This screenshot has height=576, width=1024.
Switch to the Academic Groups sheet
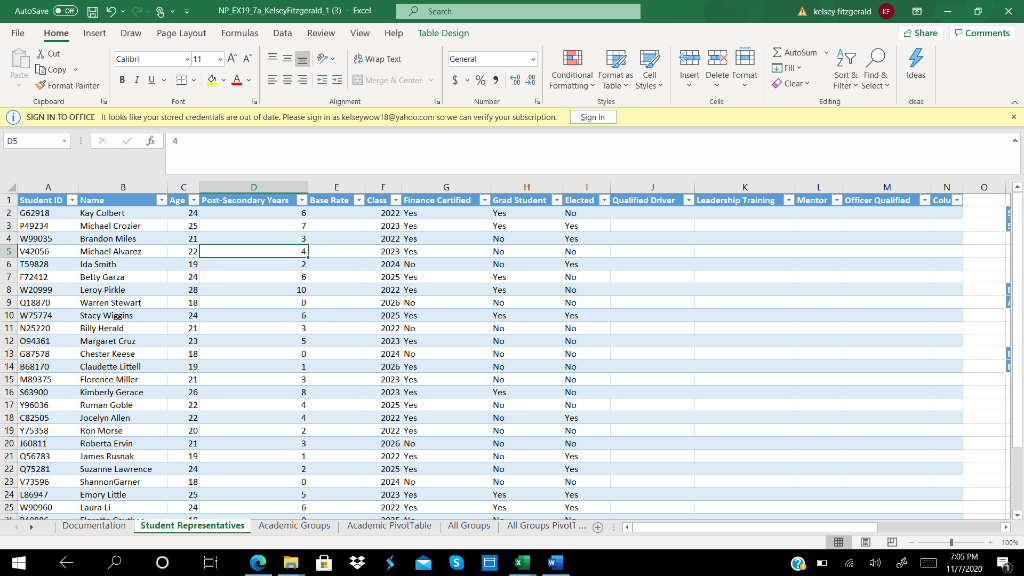tap(294, 525)
